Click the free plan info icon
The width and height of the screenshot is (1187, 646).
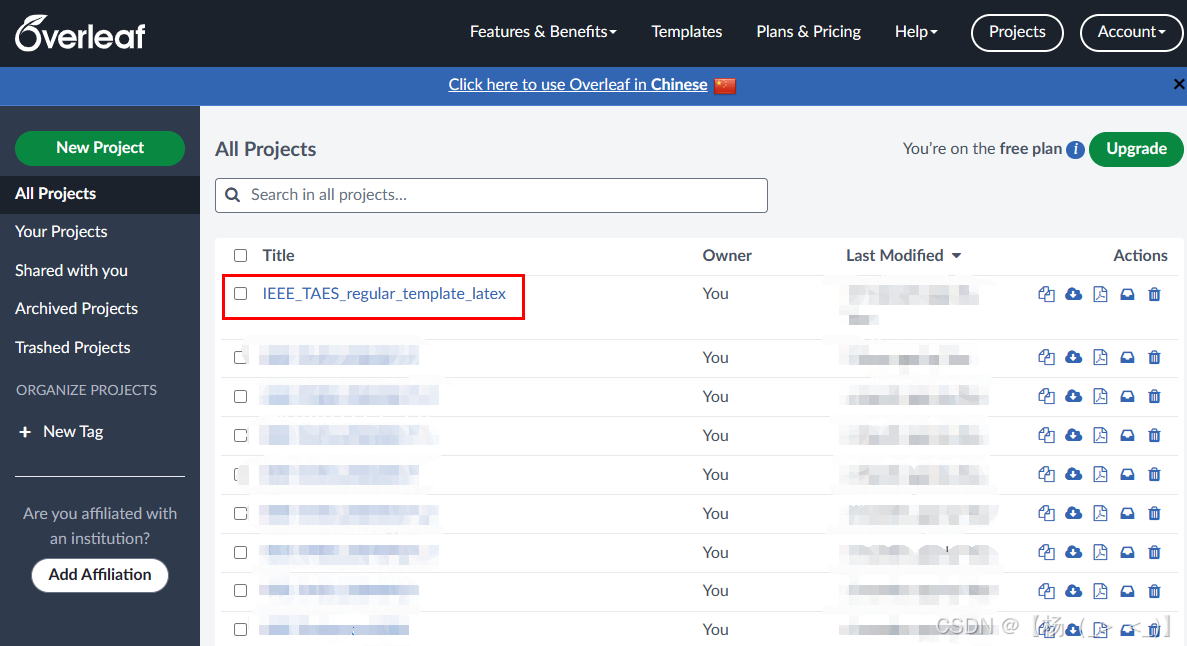coord(1075,149)
